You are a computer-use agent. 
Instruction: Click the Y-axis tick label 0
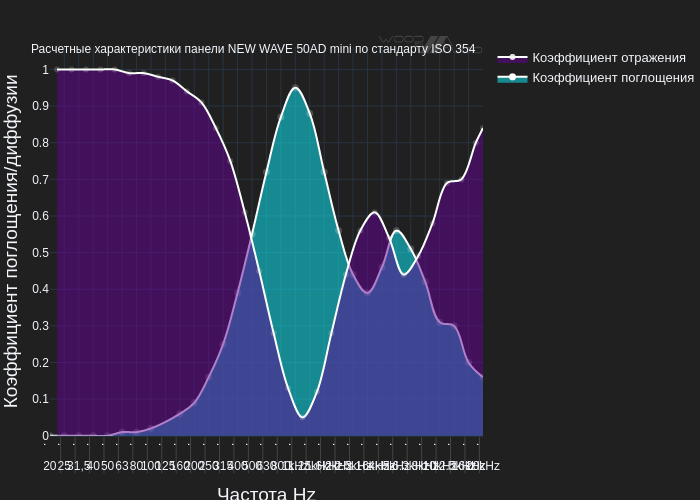click(x=45, y=436)
